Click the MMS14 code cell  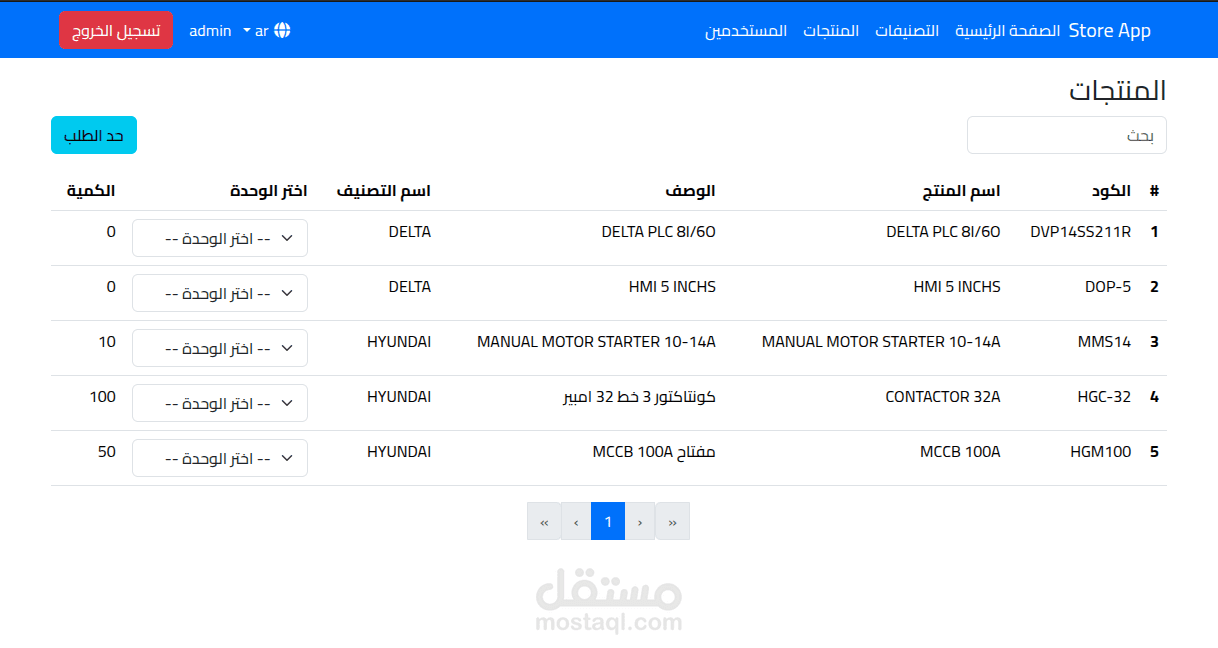(1104, 342)
